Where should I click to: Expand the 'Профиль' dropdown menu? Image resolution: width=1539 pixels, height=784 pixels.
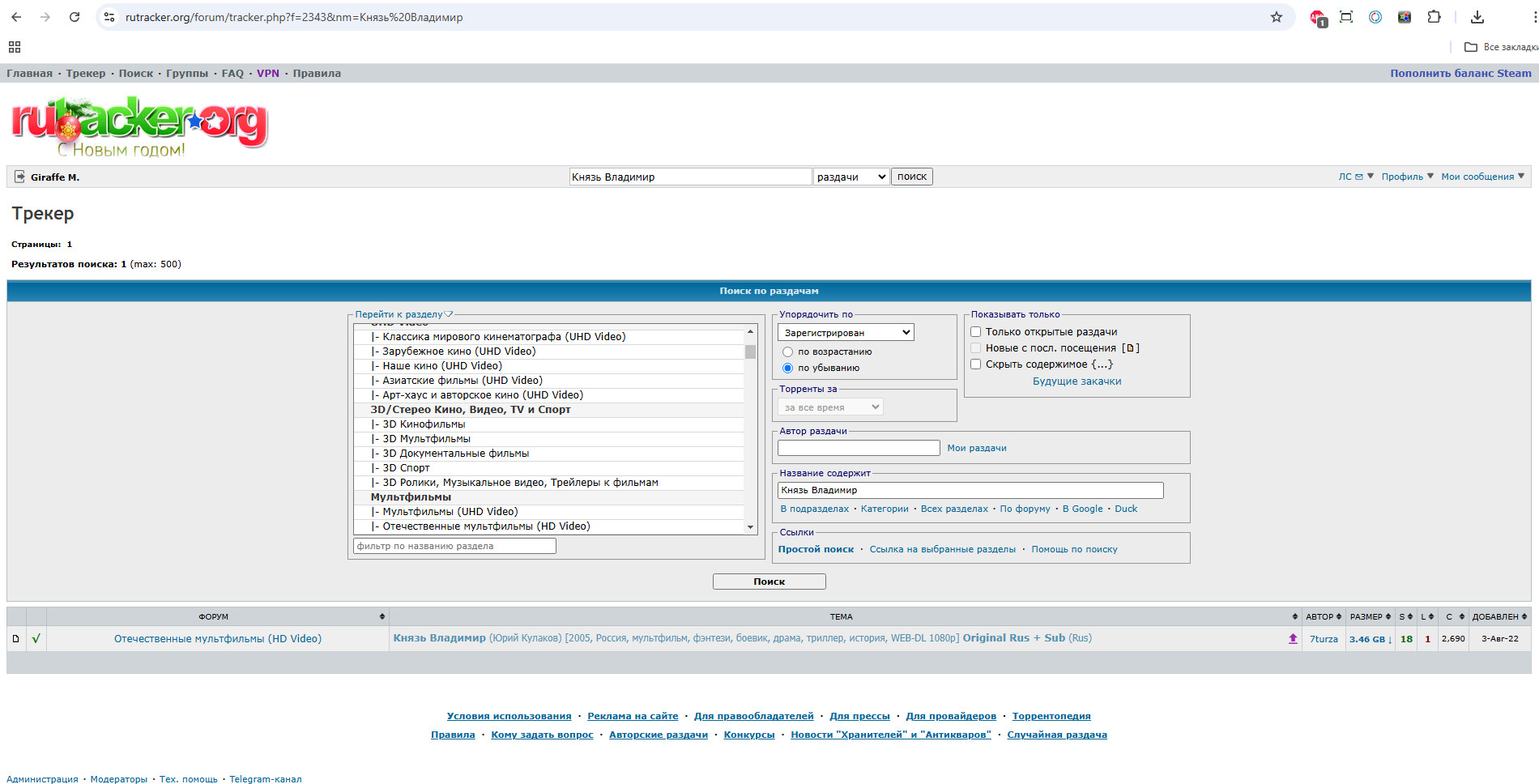click(x=1407, y=177)
